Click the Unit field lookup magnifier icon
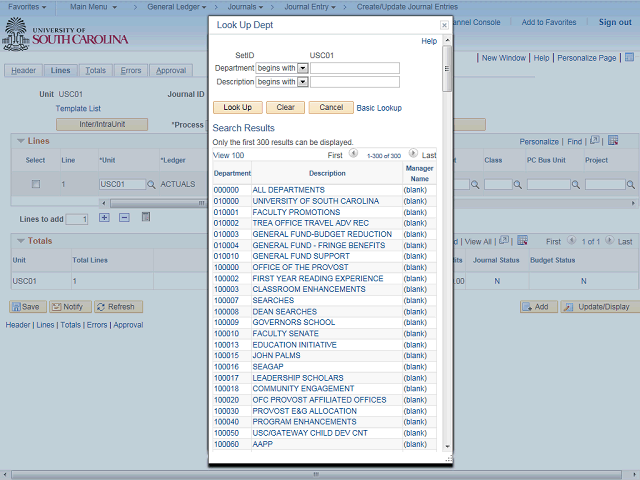 pos(151,184)
